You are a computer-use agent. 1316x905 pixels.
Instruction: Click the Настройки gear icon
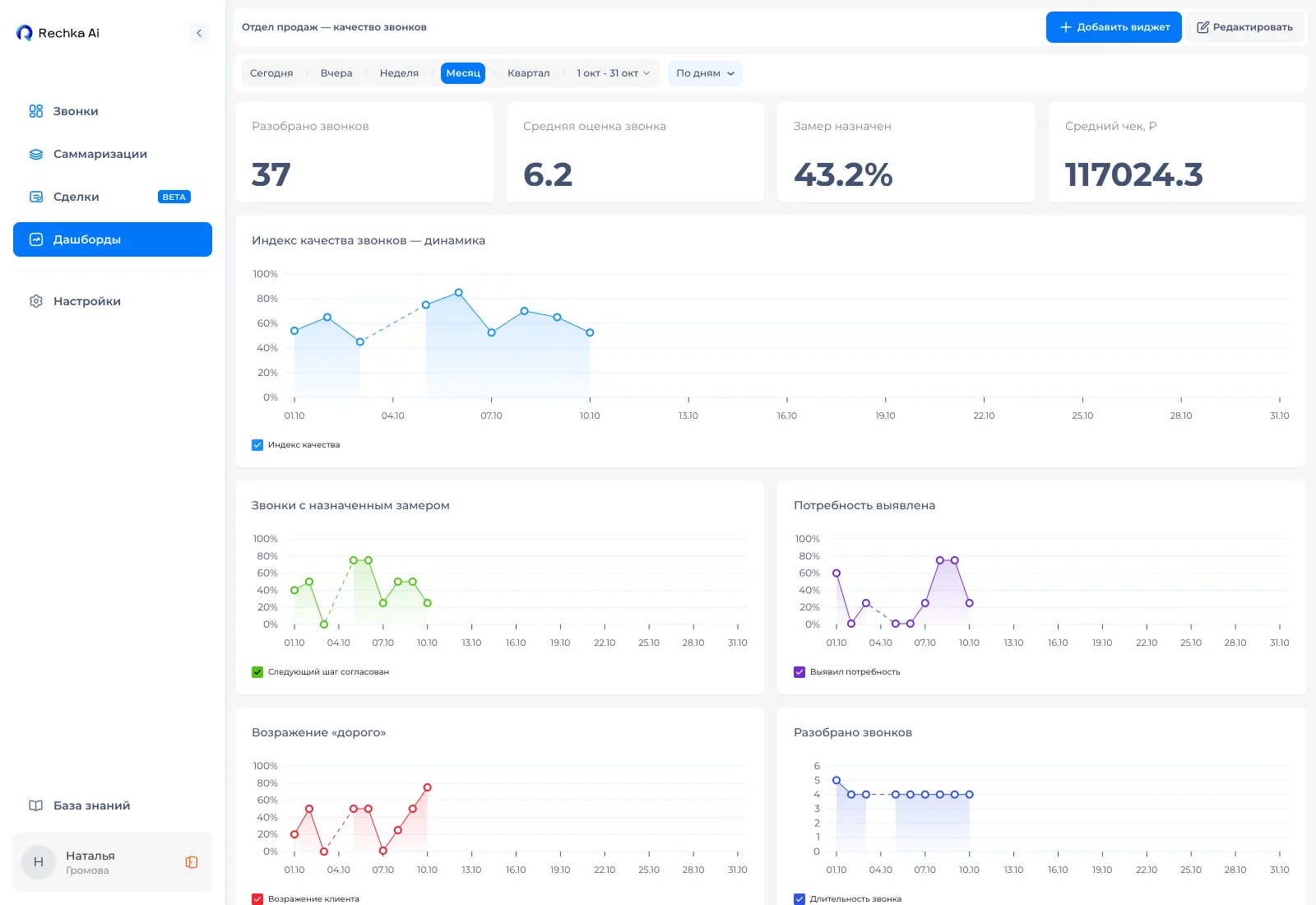click(x=36, y=301)
